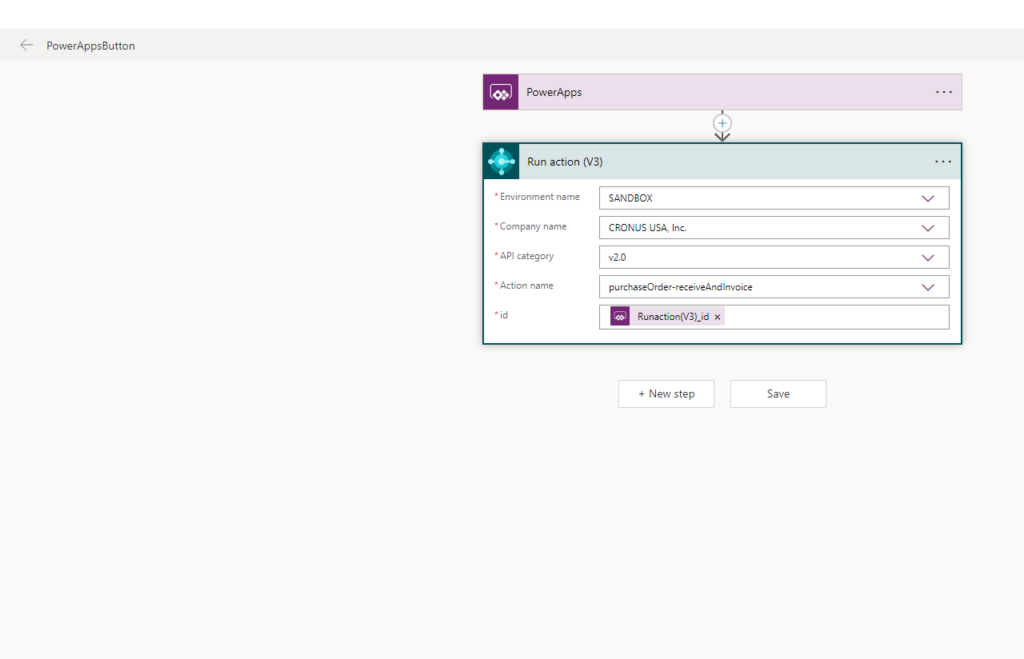Select the Runaction(V3)_id dynamic content token
The width and height of the screenshot is (1024, 659).
673,317
